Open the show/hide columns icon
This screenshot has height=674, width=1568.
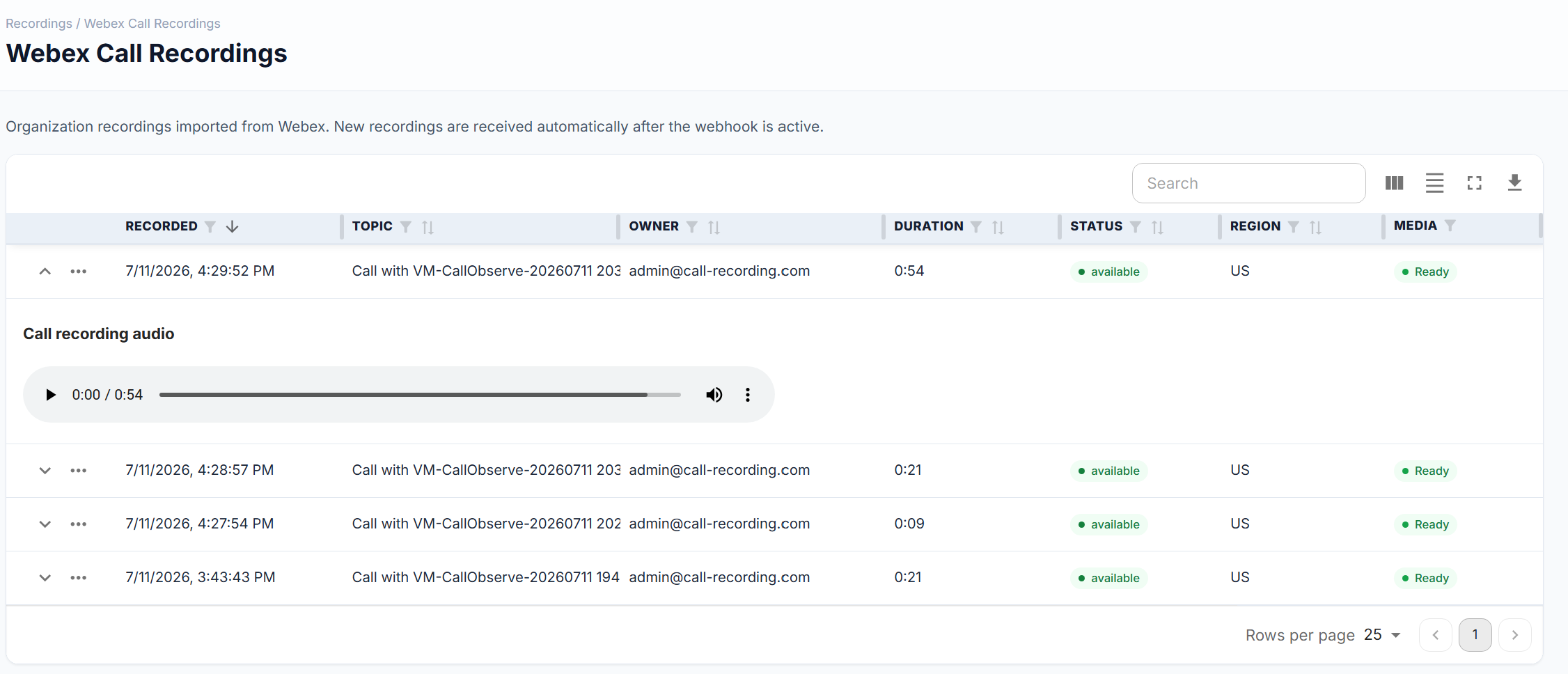[x=1394, y=183]
